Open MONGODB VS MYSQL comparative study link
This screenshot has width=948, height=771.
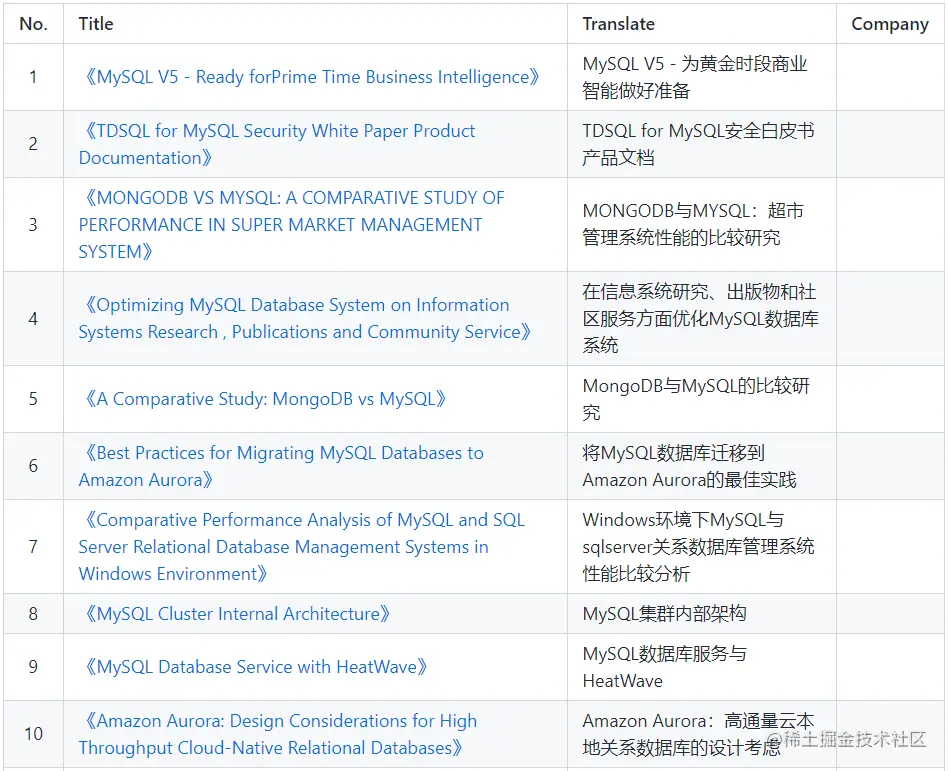tap(291, 224)
